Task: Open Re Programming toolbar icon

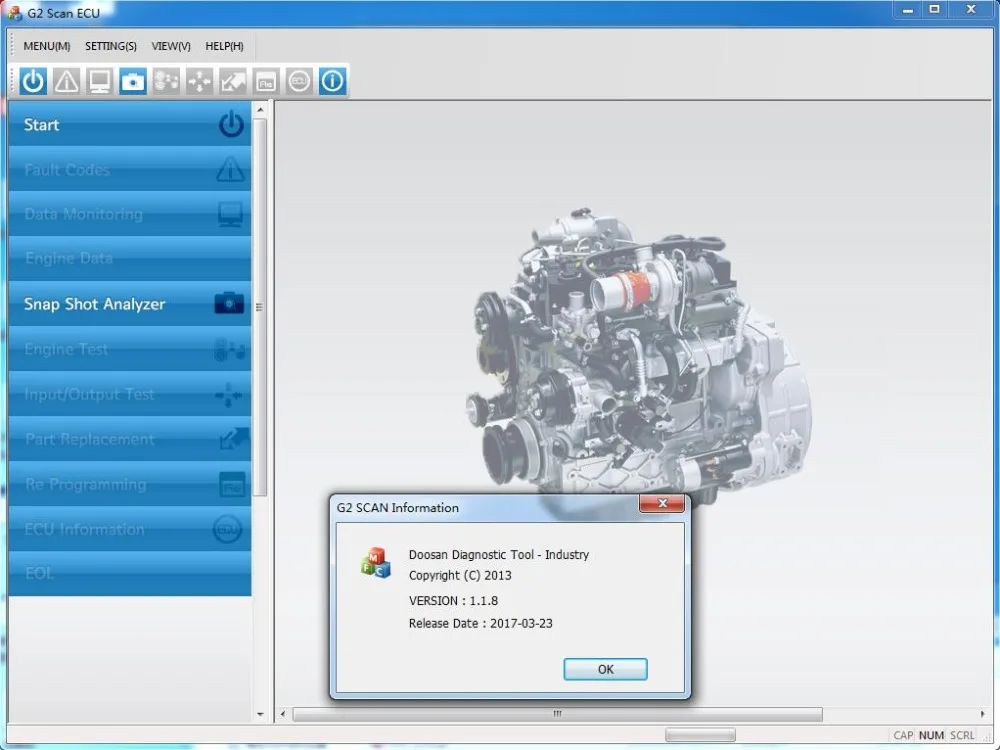Action: [x=266, y=81]
